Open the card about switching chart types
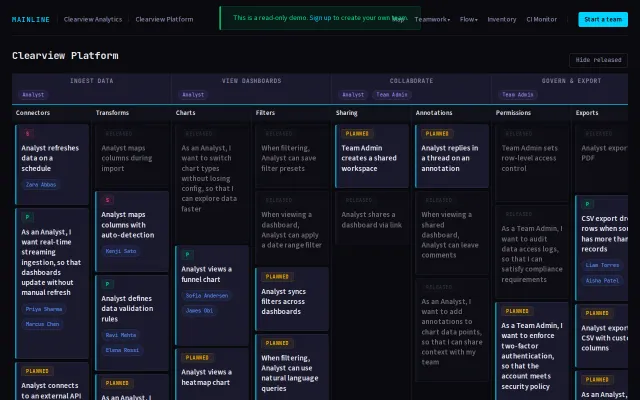Screen dimensions: 640x400 pyautogui.click(x=212, y=183)
